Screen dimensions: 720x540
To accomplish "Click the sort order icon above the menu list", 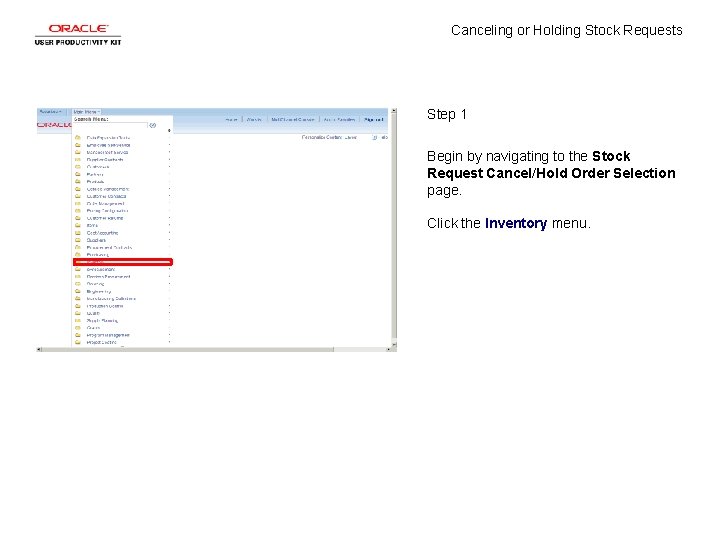I will 169,130.
